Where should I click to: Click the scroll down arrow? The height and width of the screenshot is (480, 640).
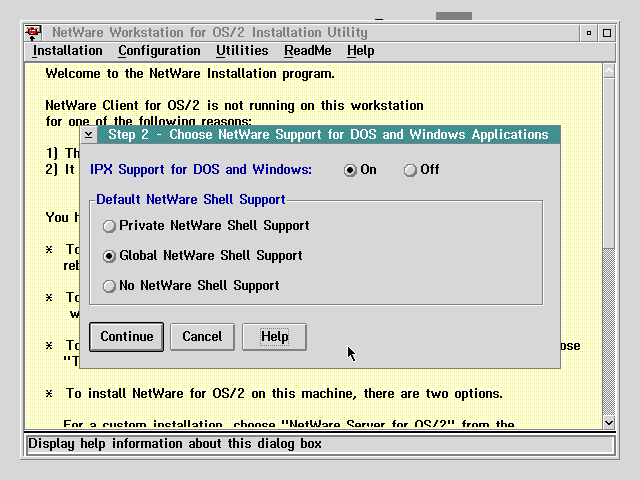tap(609, 423)
